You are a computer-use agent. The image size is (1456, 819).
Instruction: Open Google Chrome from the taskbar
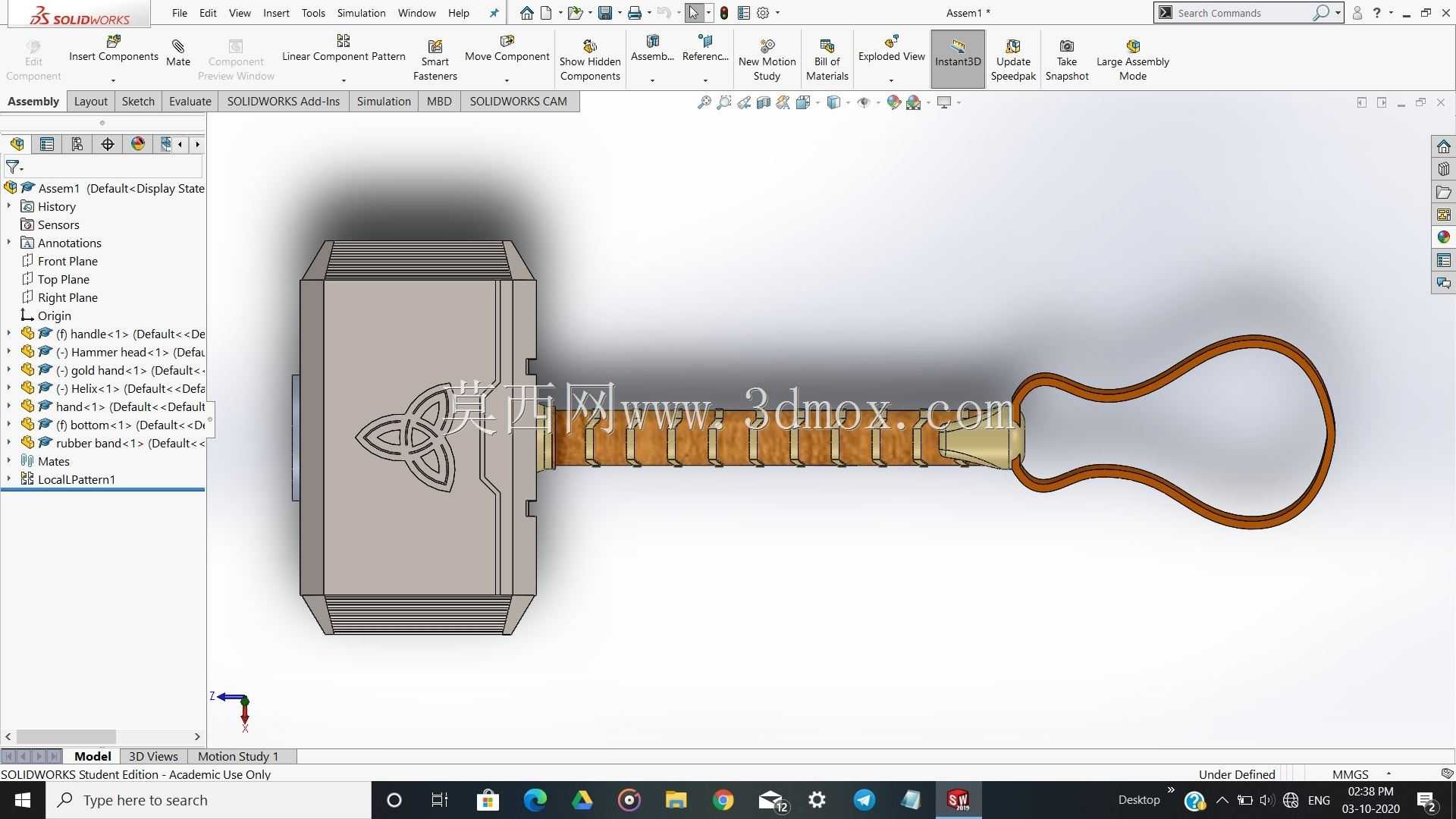click(723, 800)
